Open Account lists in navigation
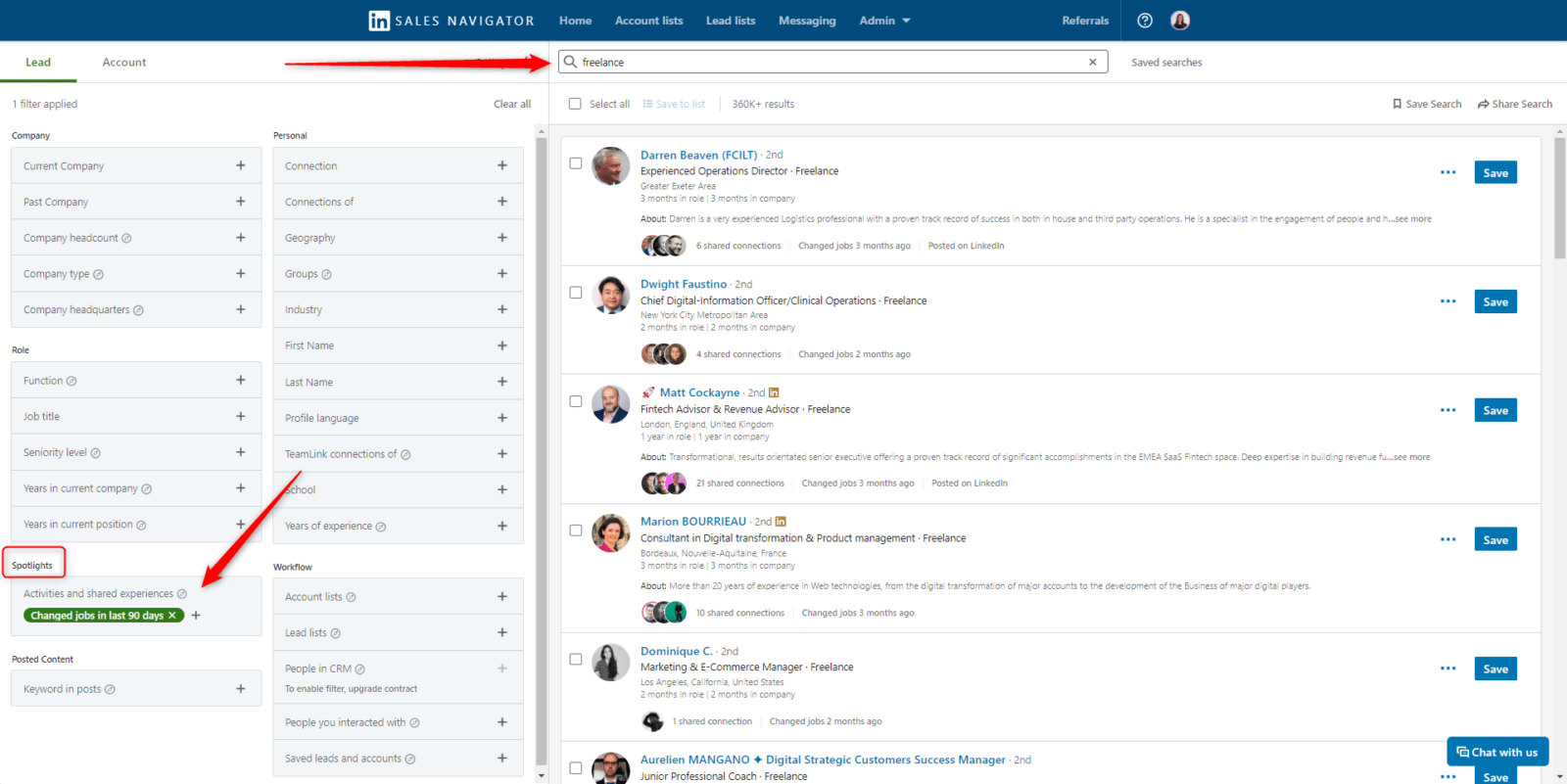The height and width of the screenshot is (784, 1567). point(648,21)
